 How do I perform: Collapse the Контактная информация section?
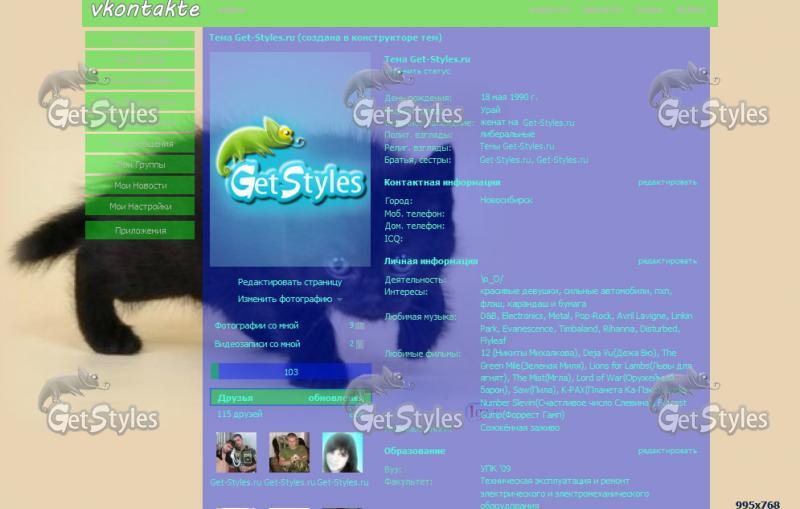(x=442, y=183)
